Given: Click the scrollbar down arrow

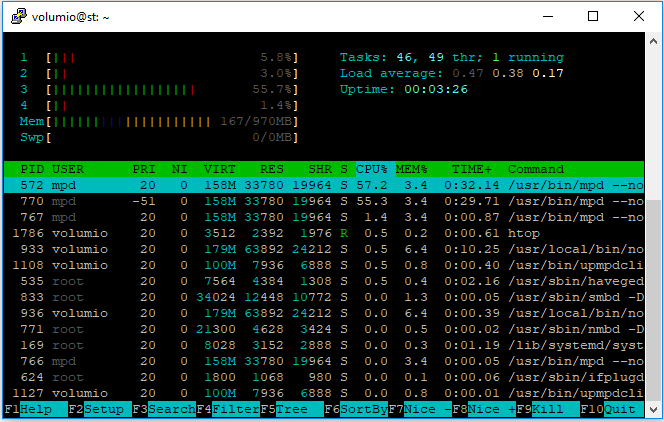Looking at the screenshot, I should pos(653,409).
